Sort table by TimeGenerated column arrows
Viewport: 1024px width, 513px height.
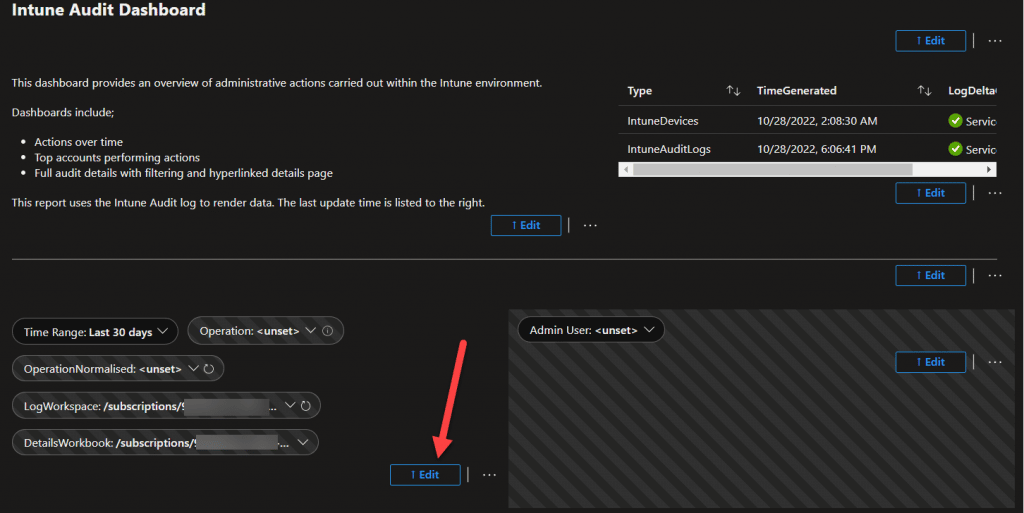coord(924,91)
